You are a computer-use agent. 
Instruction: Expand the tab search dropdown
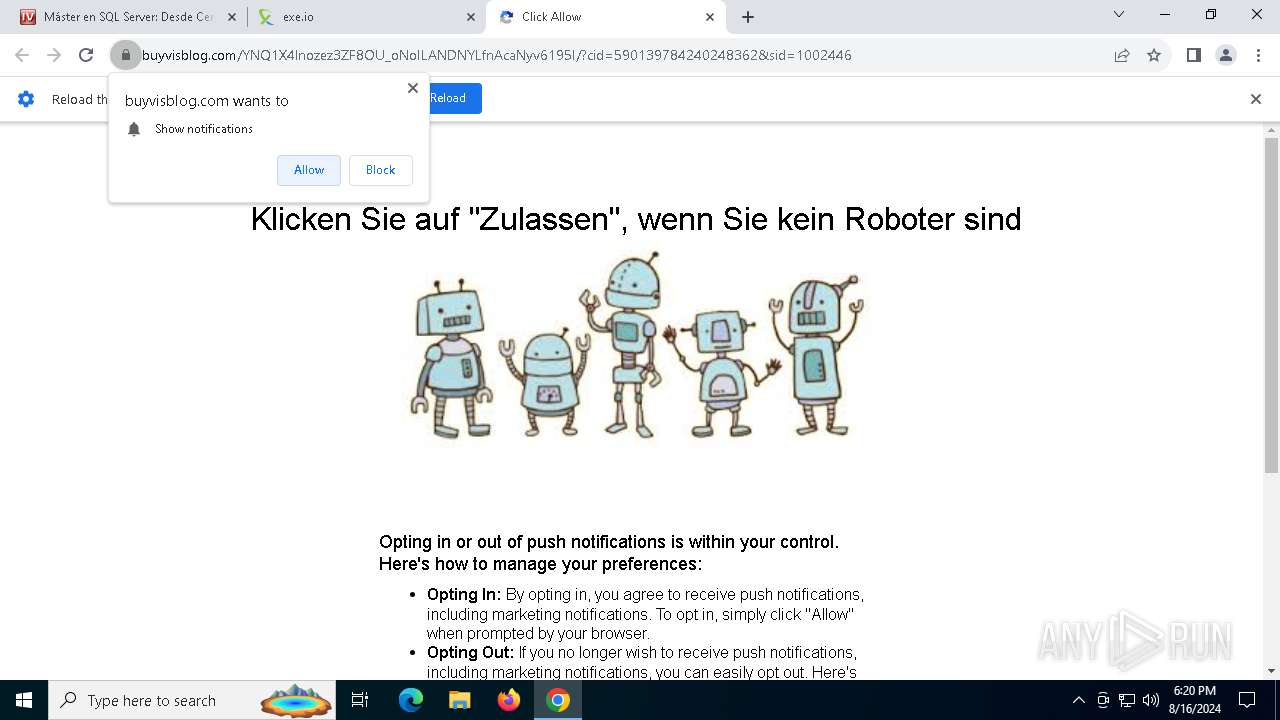click(1119, 14)
